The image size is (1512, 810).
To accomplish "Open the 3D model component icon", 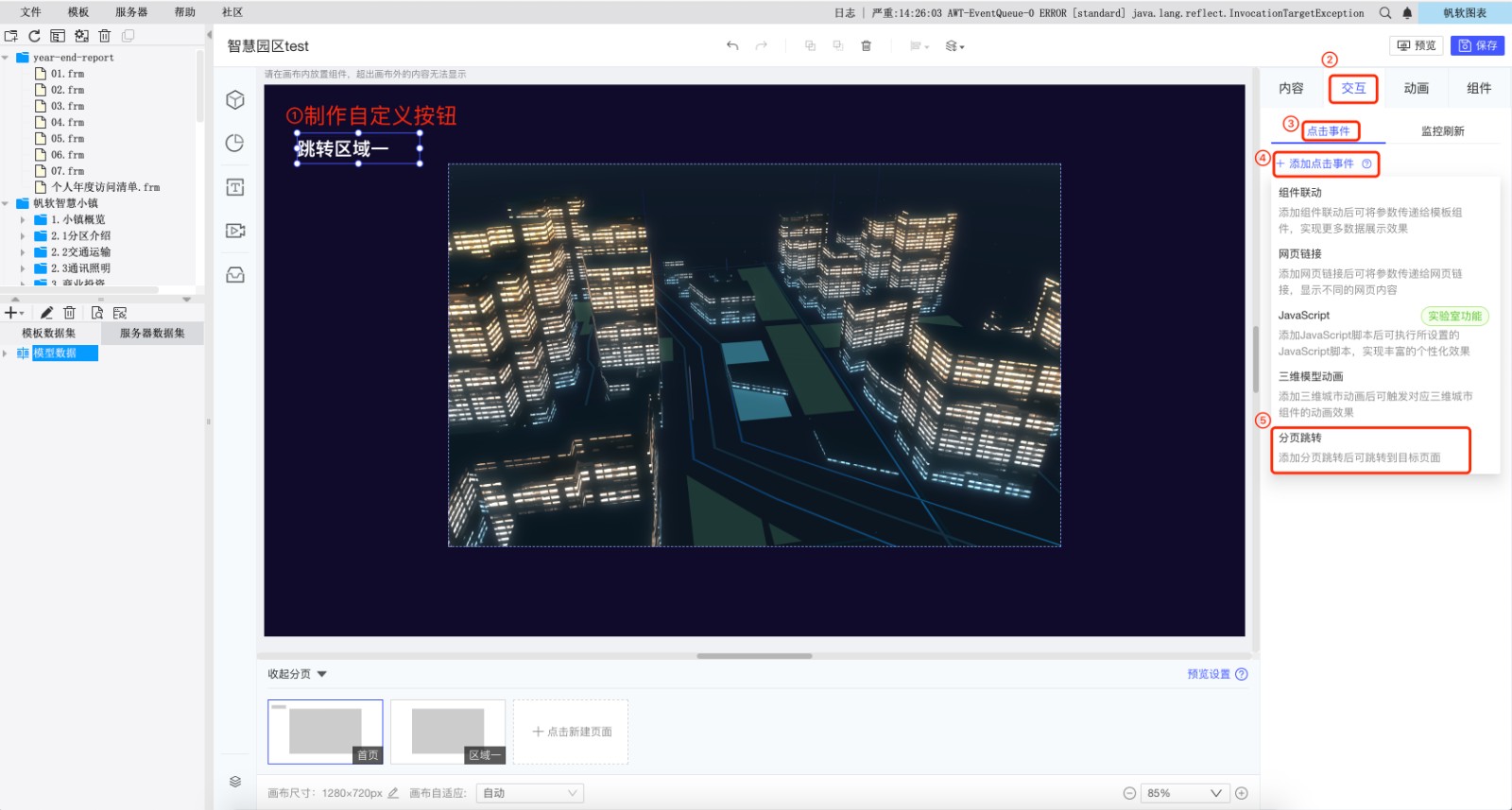I will point(235,99).
